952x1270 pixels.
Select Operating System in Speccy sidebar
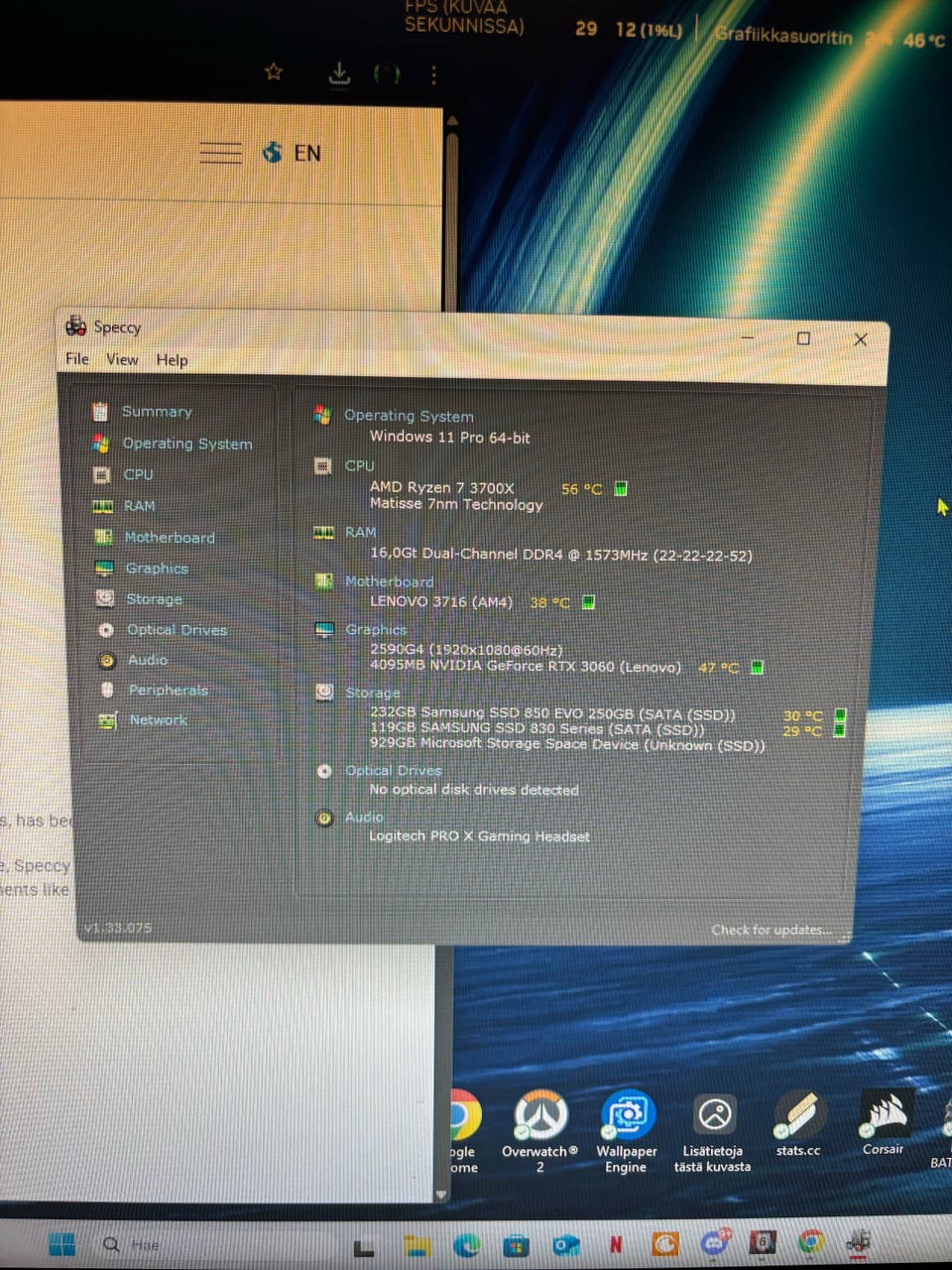(x=186, y=444)
